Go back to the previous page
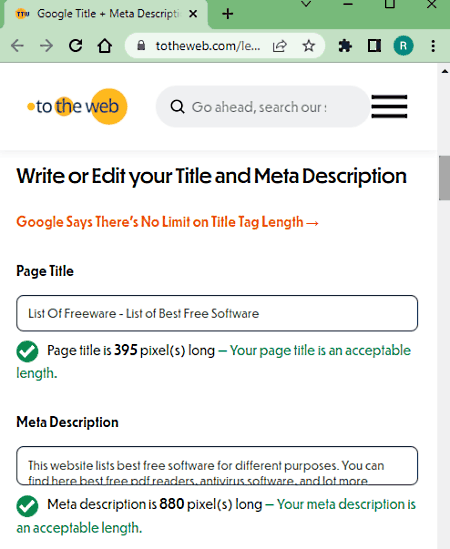The width and height of the screenshot is (450, 549). [17, 46]
